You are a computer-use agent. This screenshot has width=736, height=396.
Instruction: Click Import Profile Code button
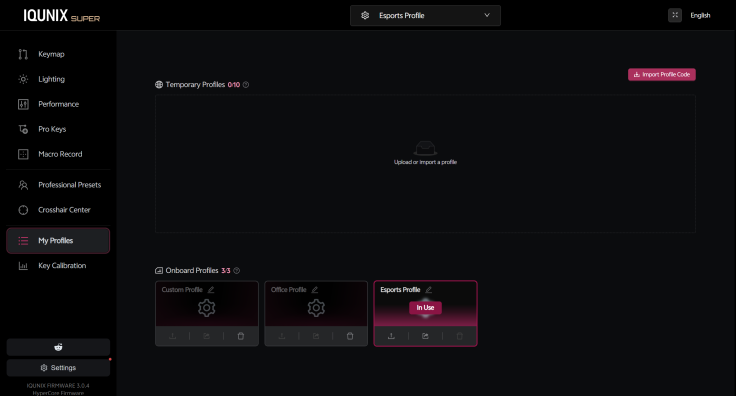[x=662, y=75]
